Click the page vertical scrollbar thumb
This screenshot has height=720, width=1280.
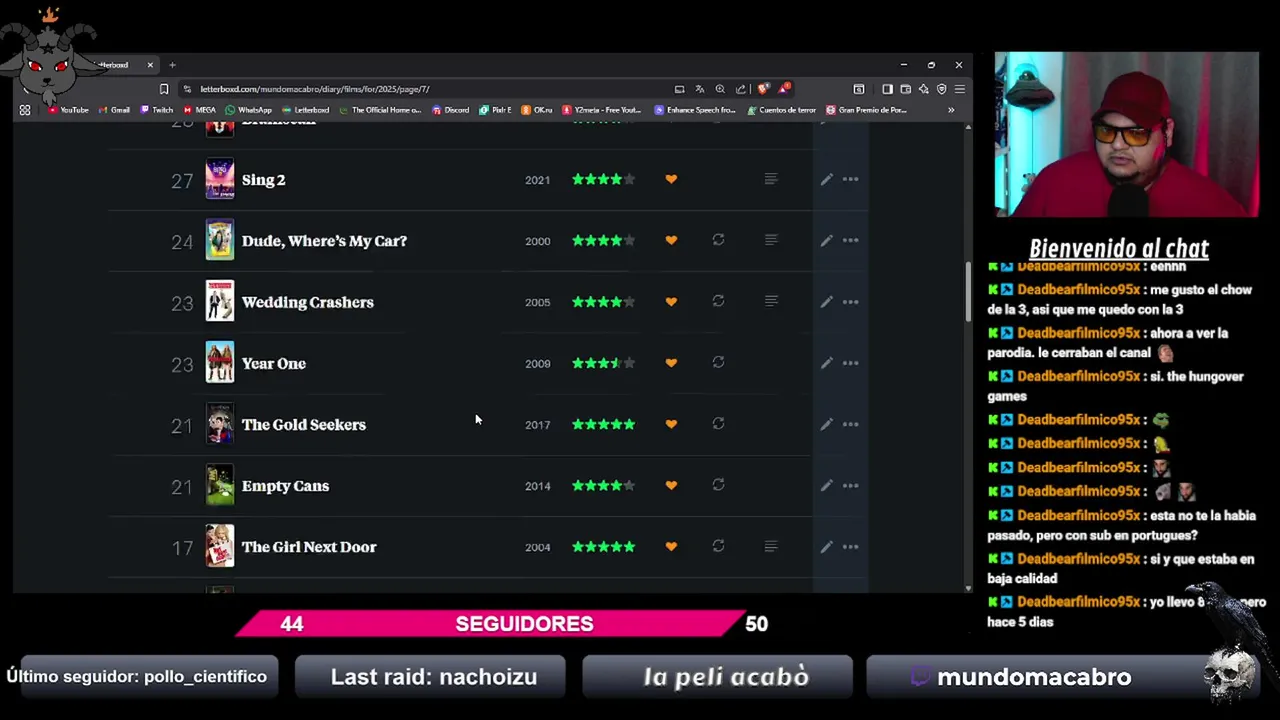[x=968, y=291]
